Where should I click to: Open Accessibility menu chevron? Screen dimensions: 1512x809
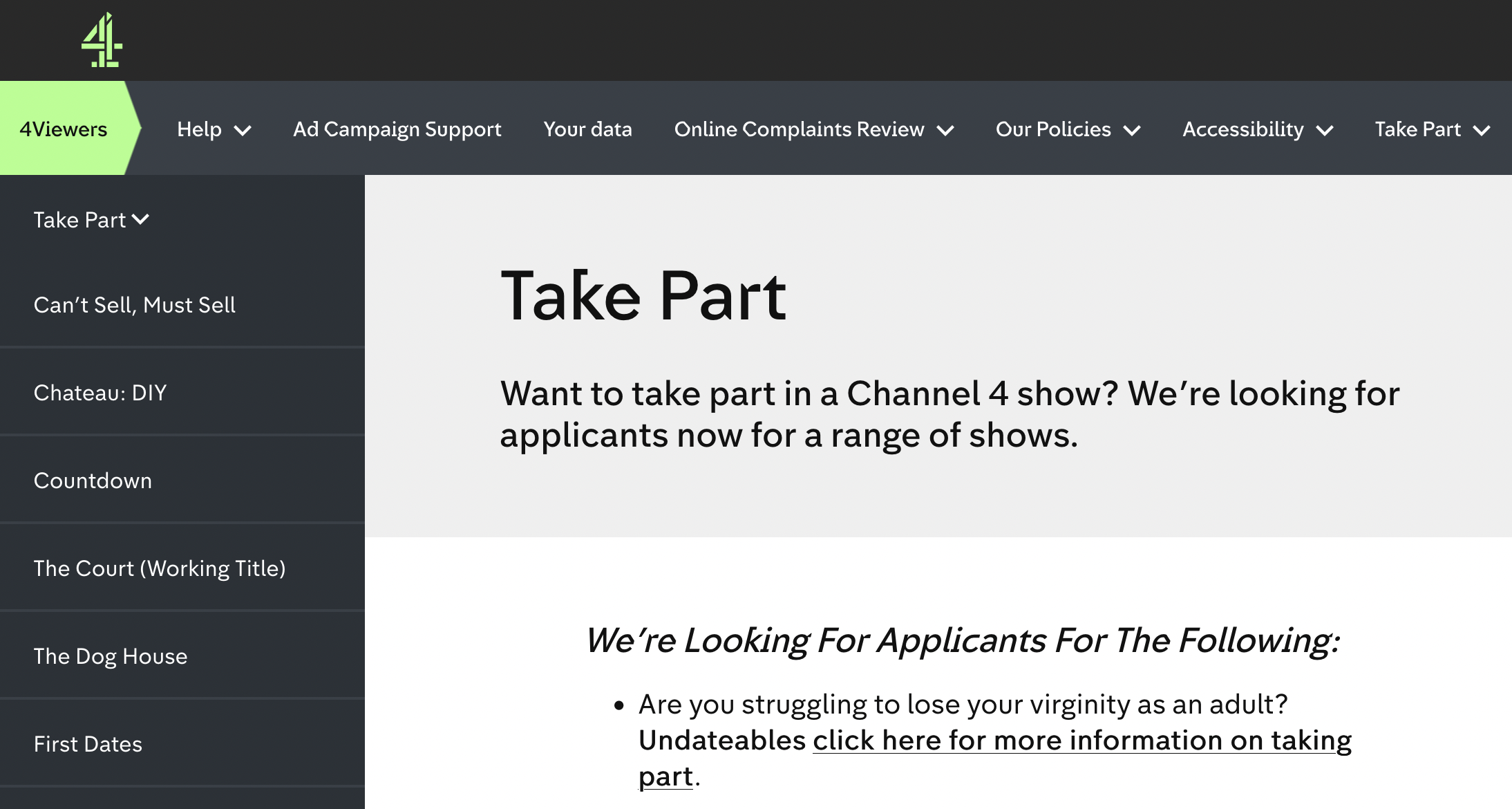click(1325, 130)
